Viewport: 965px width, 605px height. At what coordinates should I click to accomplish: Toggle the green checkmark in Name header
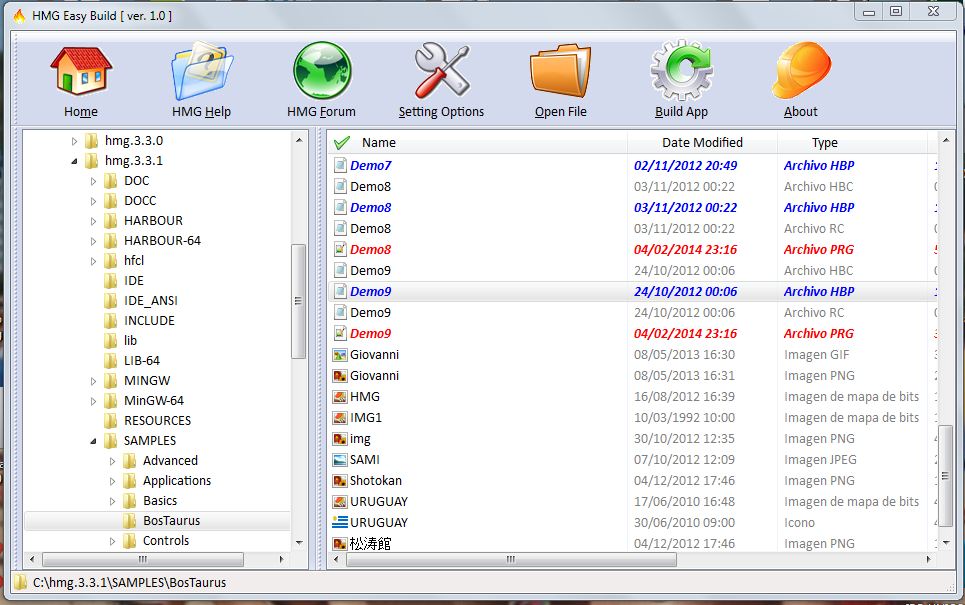point(342,143)
